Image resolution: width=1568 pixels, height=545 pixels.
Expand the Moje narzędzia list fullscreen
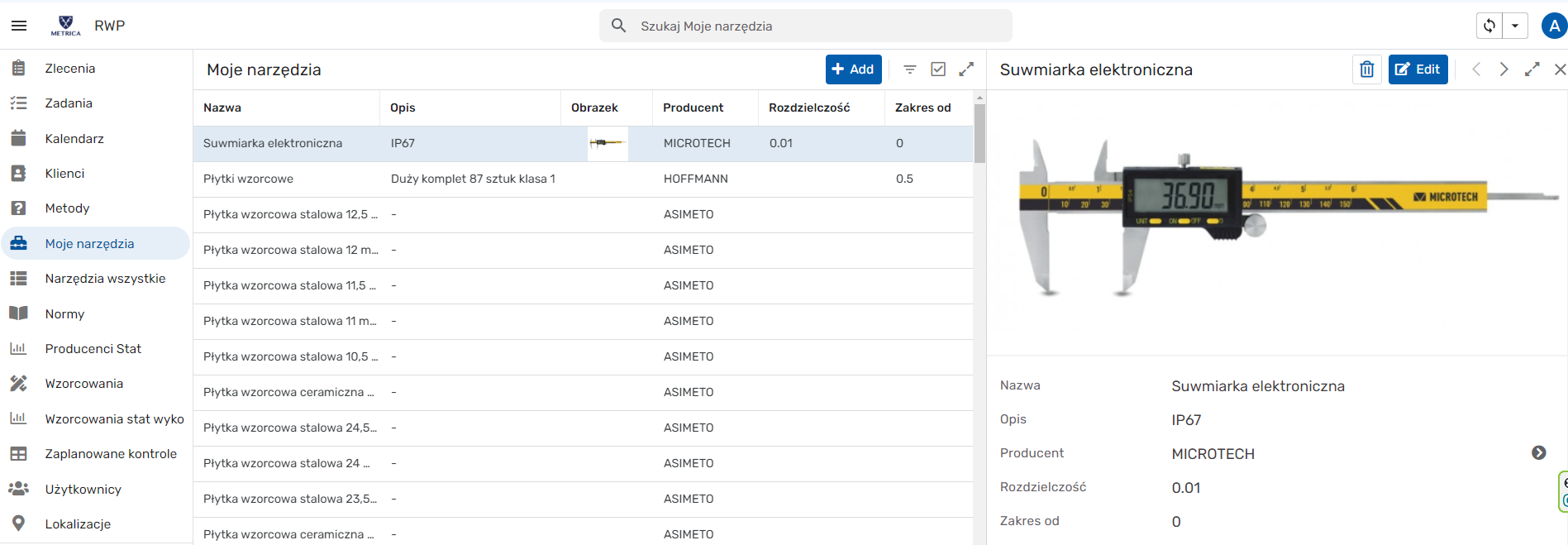[966, 69]
